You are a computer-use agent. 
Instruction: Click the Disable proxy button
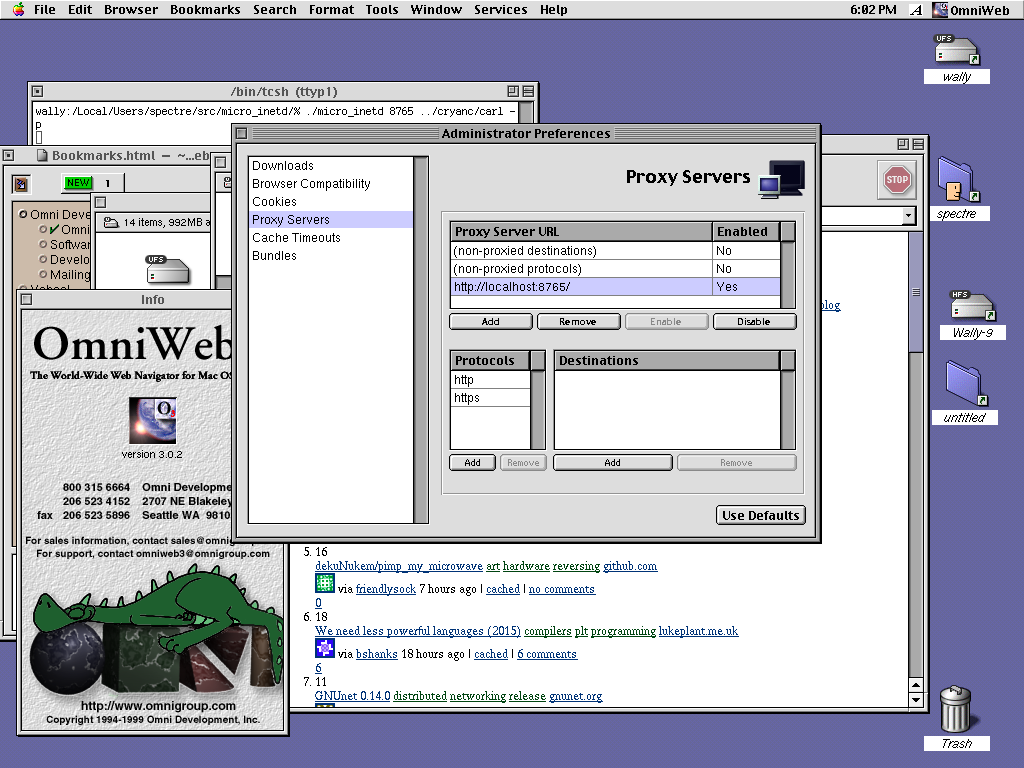[x=754, y=321]
